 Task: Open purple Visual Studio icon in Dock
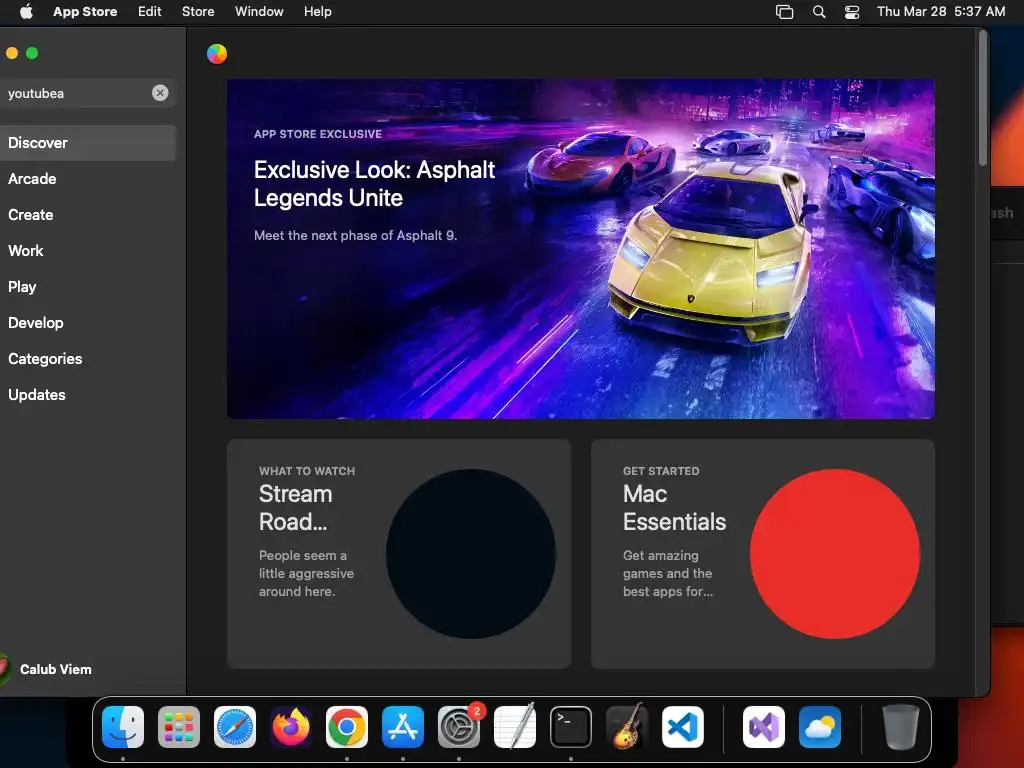764,727
